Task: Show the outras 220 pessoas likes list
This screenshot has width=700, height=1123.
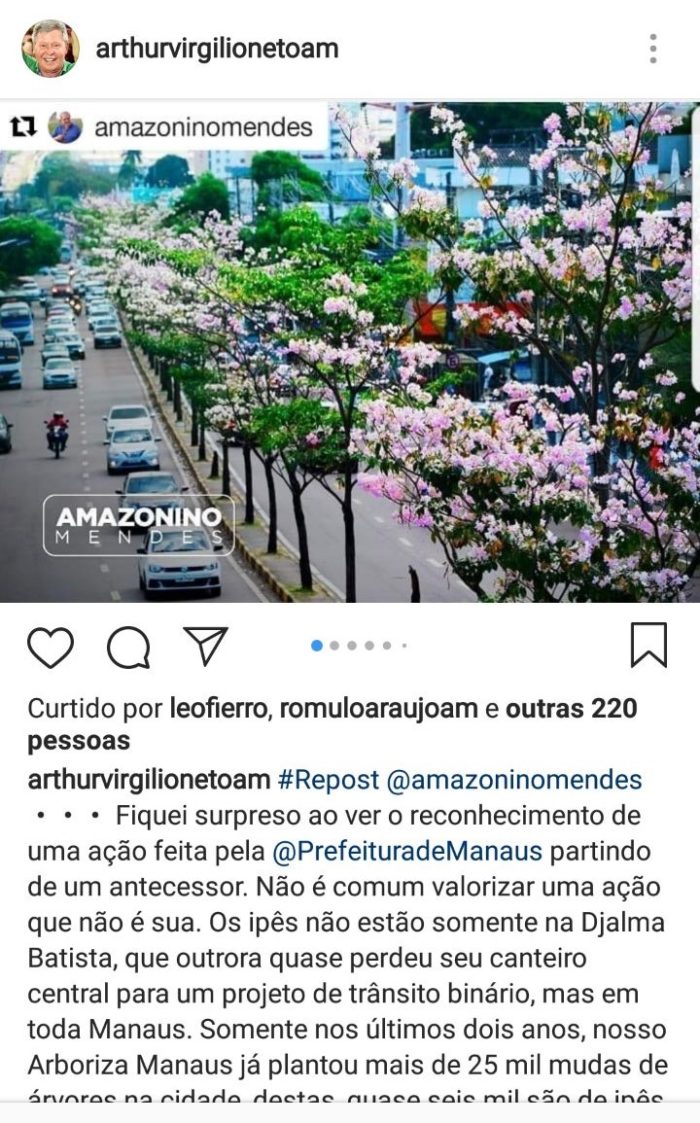Action: tap(332, 724)
